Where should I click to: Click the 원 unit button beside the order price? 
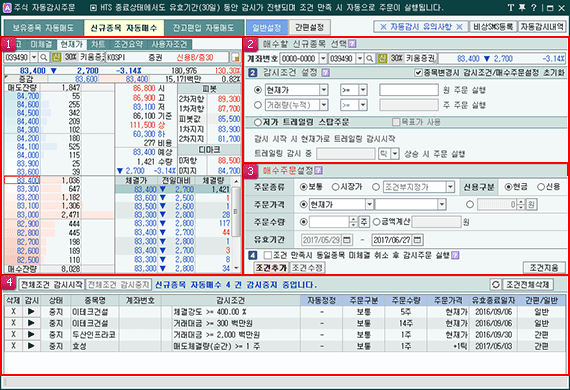(531, 205)
